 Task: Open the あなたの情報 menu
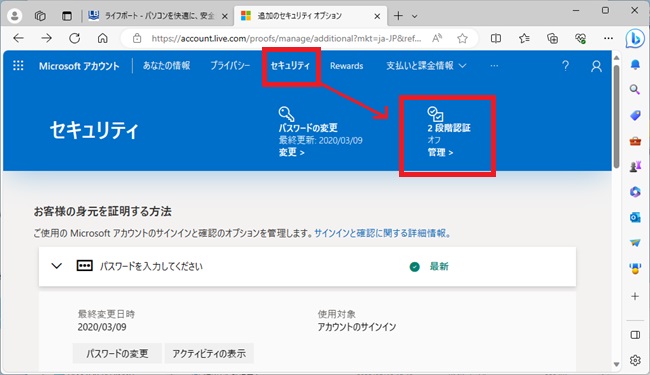click(x=167, y=65)
